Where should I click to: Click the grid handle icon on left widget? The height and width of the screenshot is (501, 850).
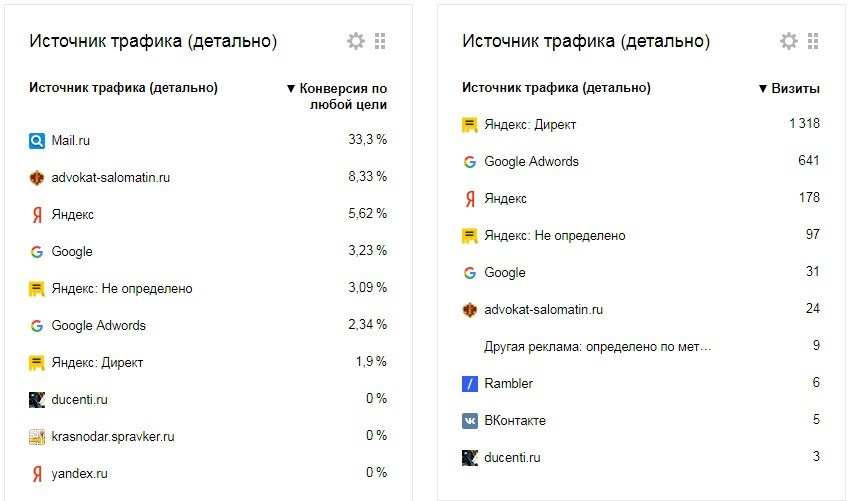[x=380, y=41]
